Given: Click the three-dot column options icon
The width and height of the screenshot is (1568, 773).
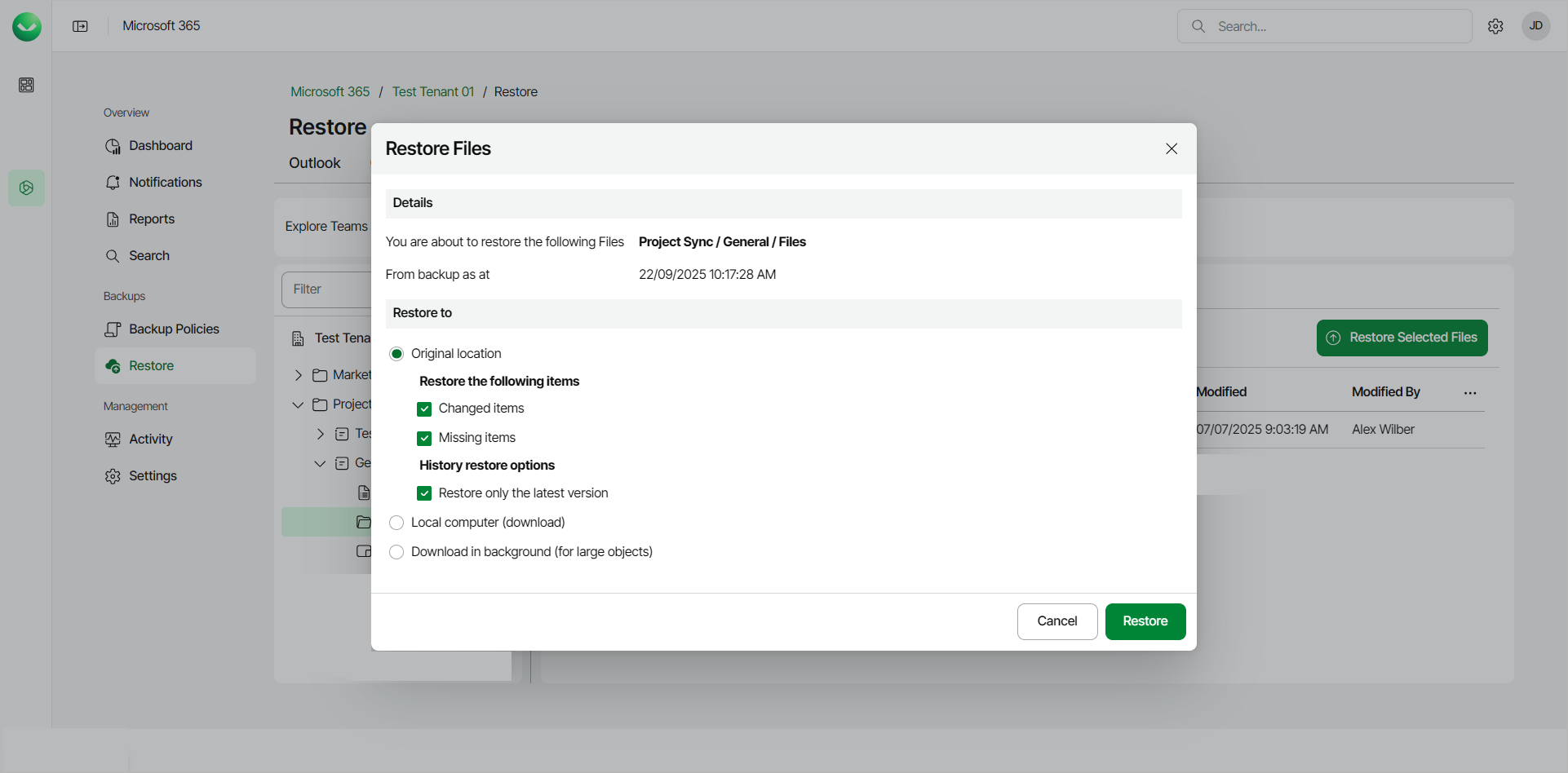Looking at the screenshot, I should coord(1470,393).
